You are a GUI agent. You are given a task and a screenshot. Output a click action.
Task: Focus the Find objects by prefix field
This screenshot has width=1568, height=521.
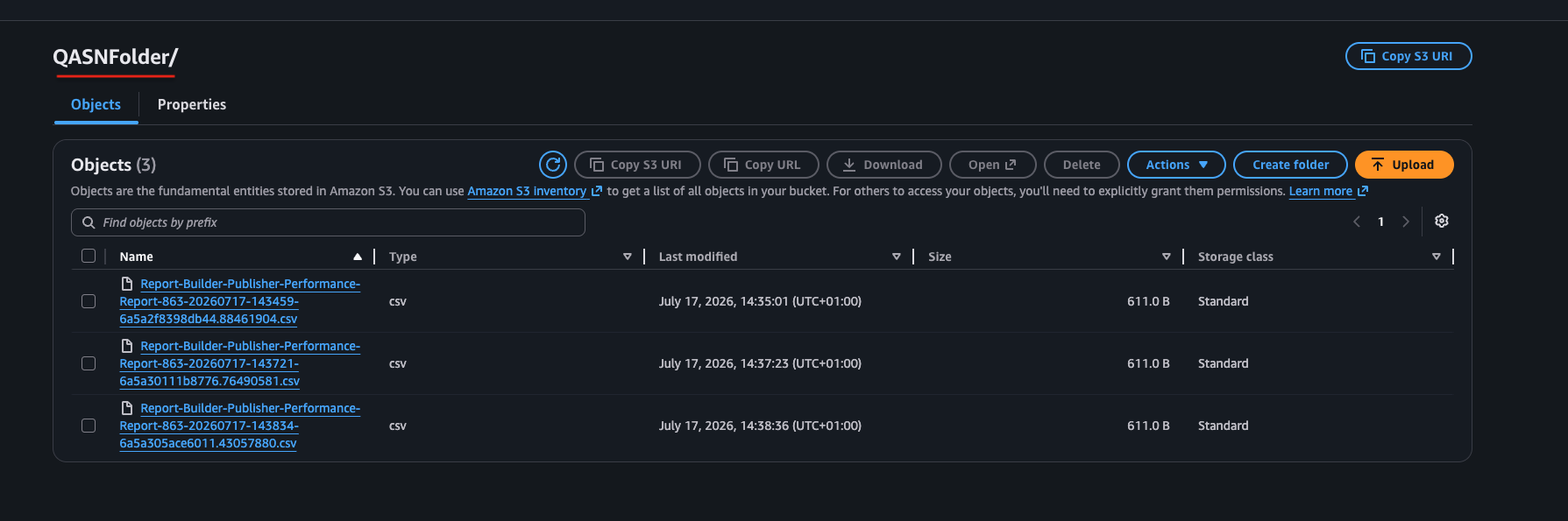click(x=328, y=222)
